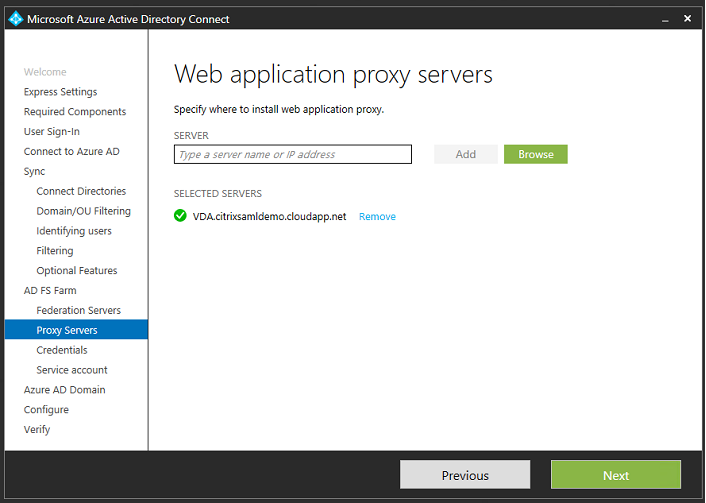Go to Connect Directories step

click(x=81, y=191)
